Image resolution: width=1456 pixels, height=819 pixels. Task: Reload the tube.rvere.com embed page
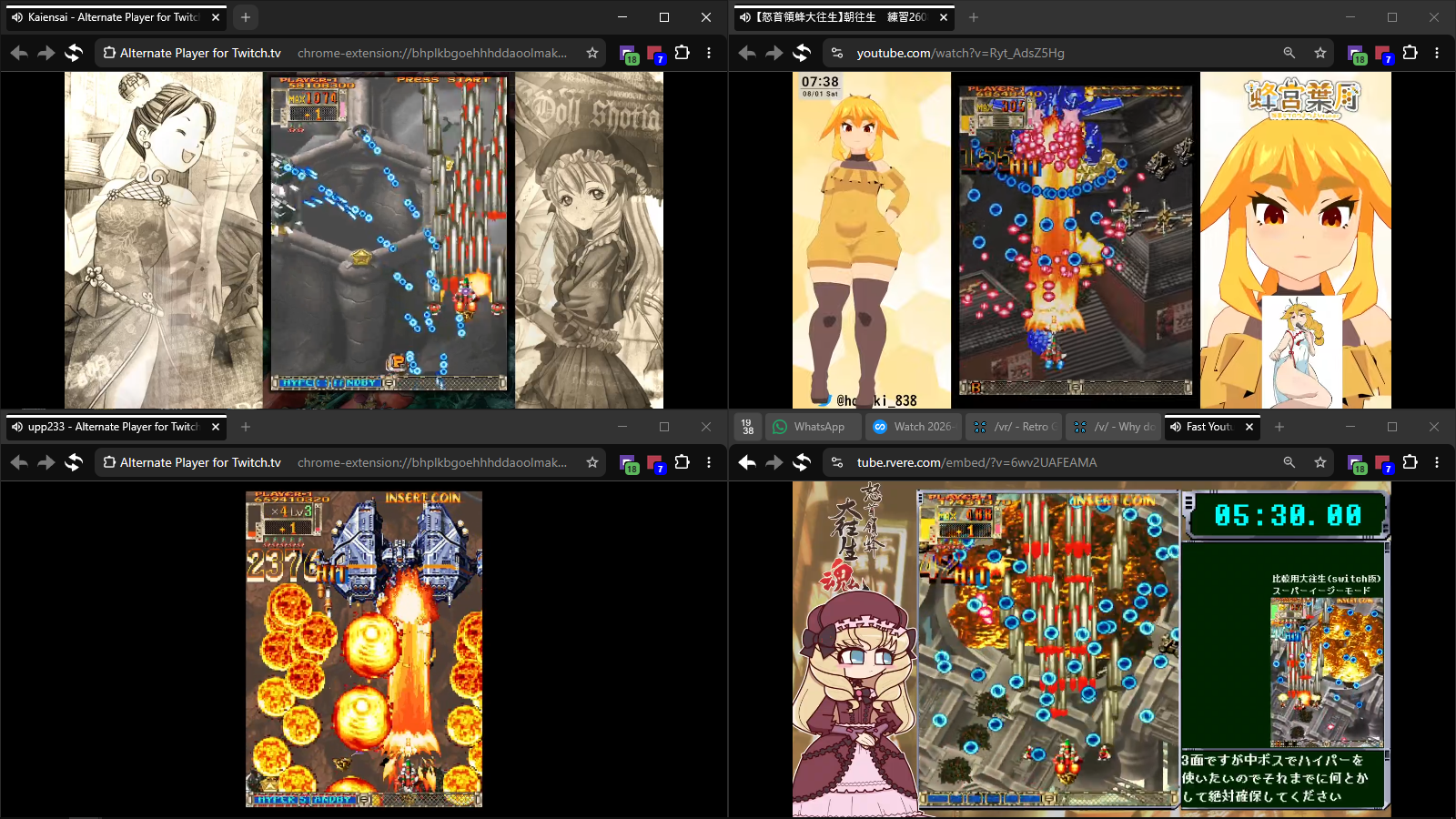pos(802,462)
